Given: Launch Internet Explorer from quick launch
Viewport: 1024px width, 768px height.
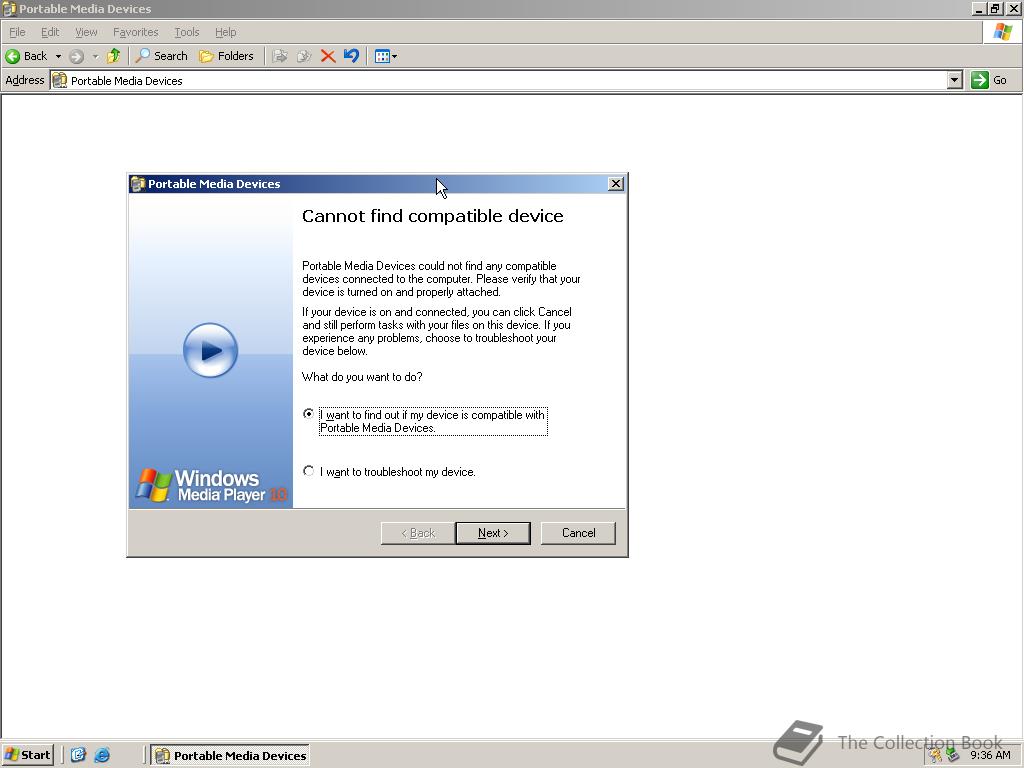Looking at the screenshot, I should tap(103, 755).
